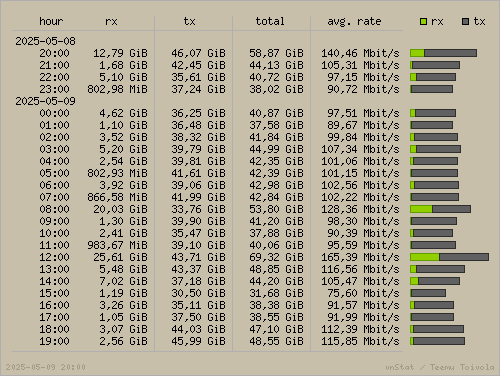Click avg rate 75,60 Mbit/s
This screenshot has width=500, height=376.
click(x=363, y=293)
